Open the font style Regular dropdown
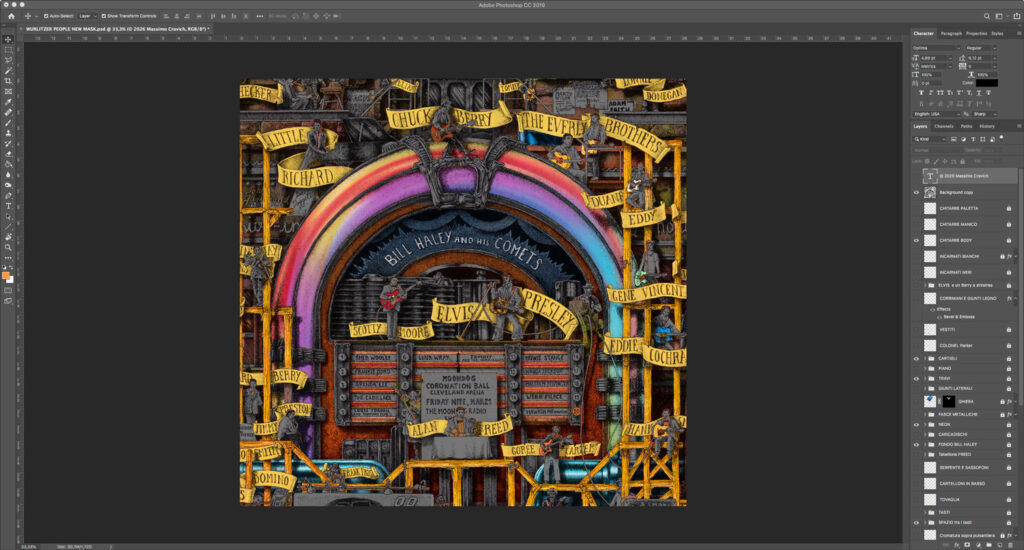 click(980, 48)
